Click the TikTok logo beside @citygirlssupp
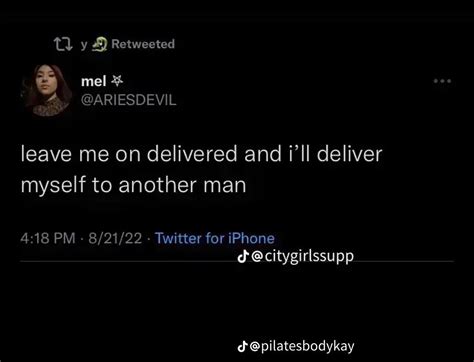 (x=243, y=256)
